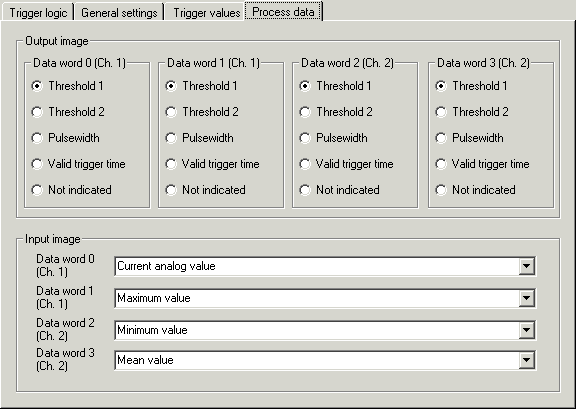
Task: Select the Process data tab
Action: point(283,12)
